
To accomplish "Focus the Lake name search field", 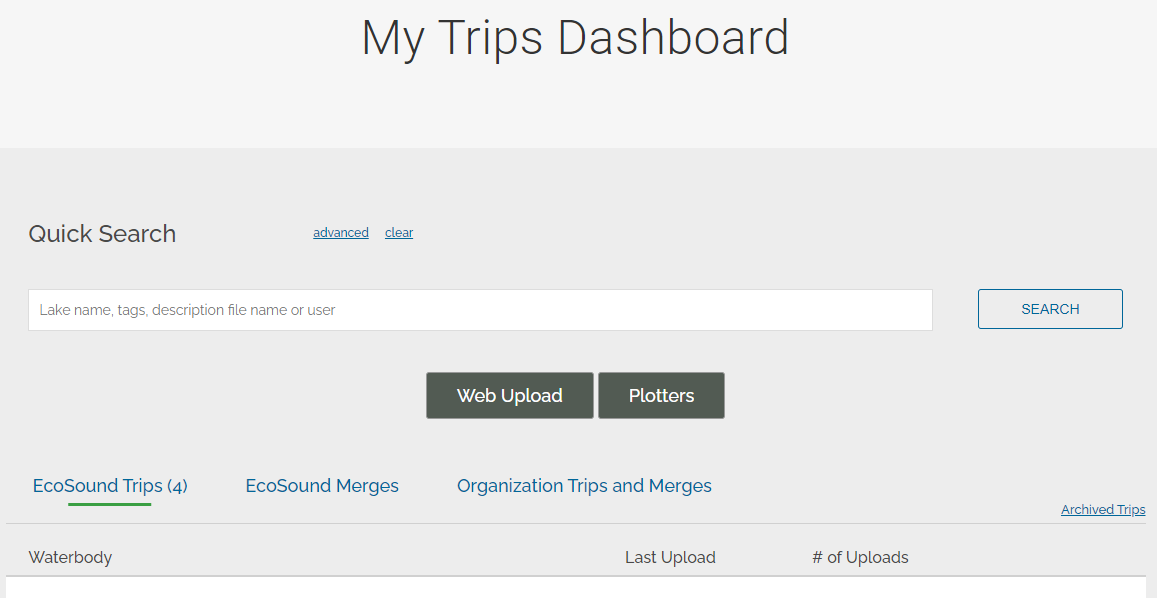I will pos(480,310).
